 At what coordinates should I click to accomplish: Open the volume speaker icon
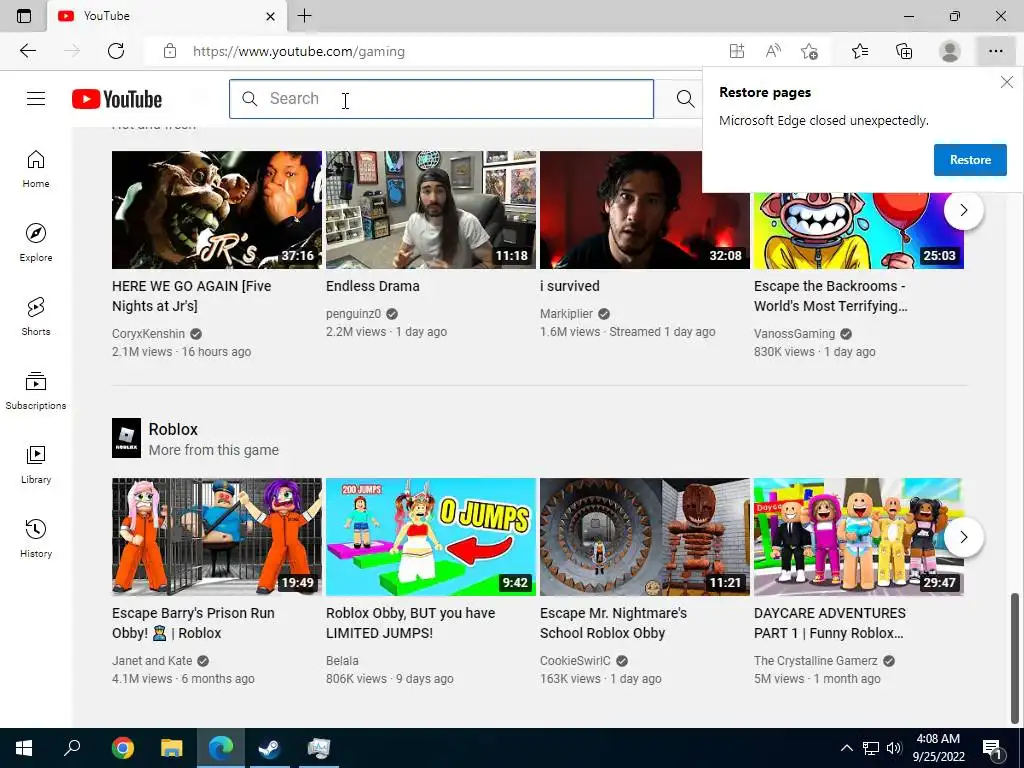click(894, 748)
